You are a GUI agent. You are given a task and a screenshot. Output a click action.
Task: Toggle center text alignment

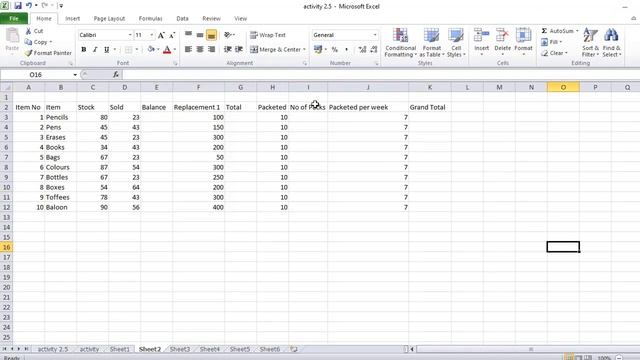click(200, 49)
